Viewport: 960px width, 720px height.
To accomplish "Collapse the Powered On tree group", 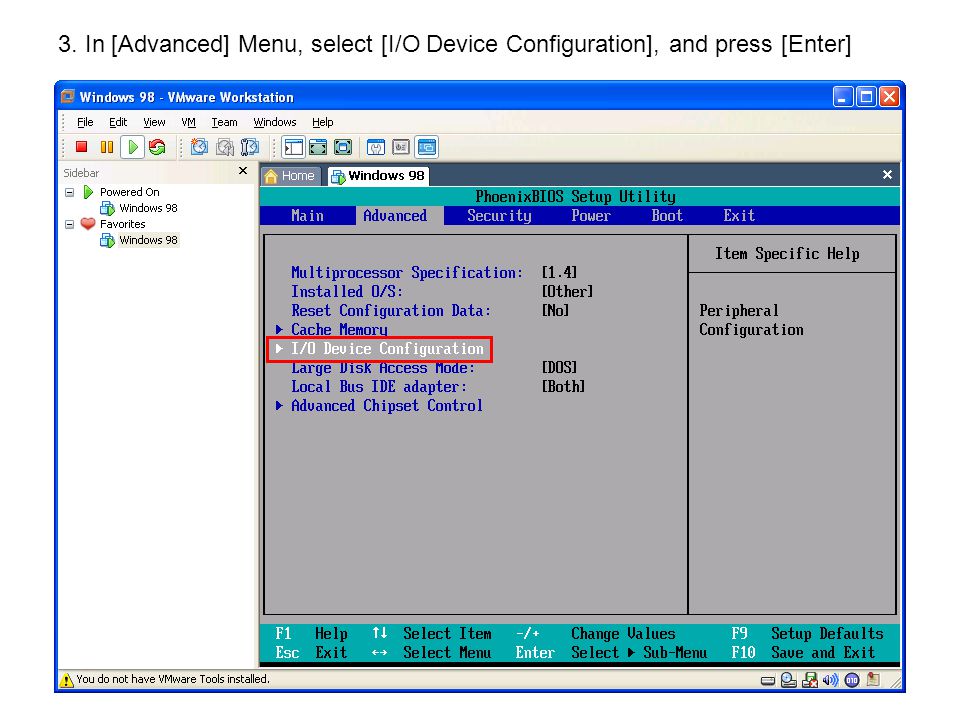I will pyautogui.click(x=69, y=192).
